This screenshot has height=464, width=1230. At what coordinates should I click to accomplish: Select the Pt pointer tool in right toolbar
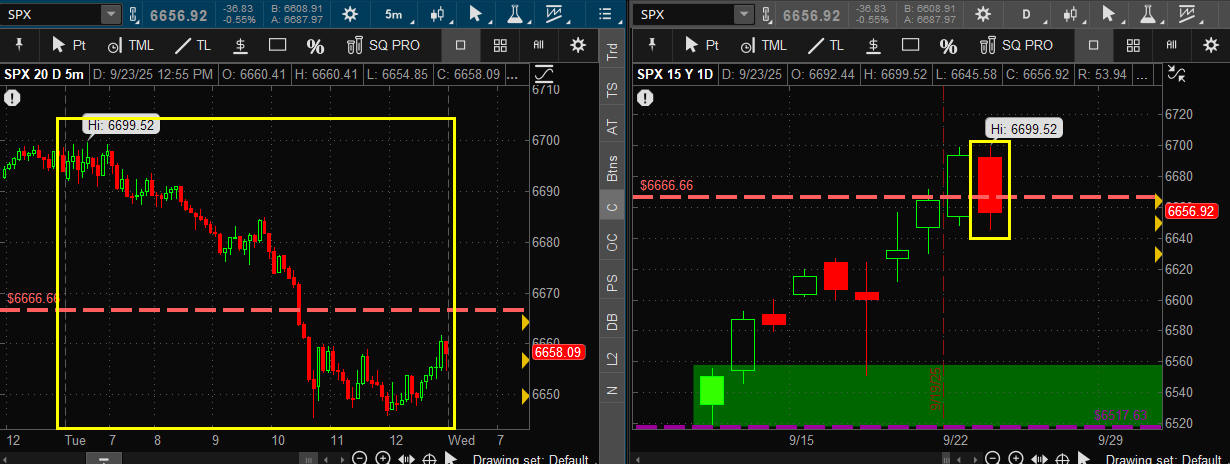(x=701, y=45)
